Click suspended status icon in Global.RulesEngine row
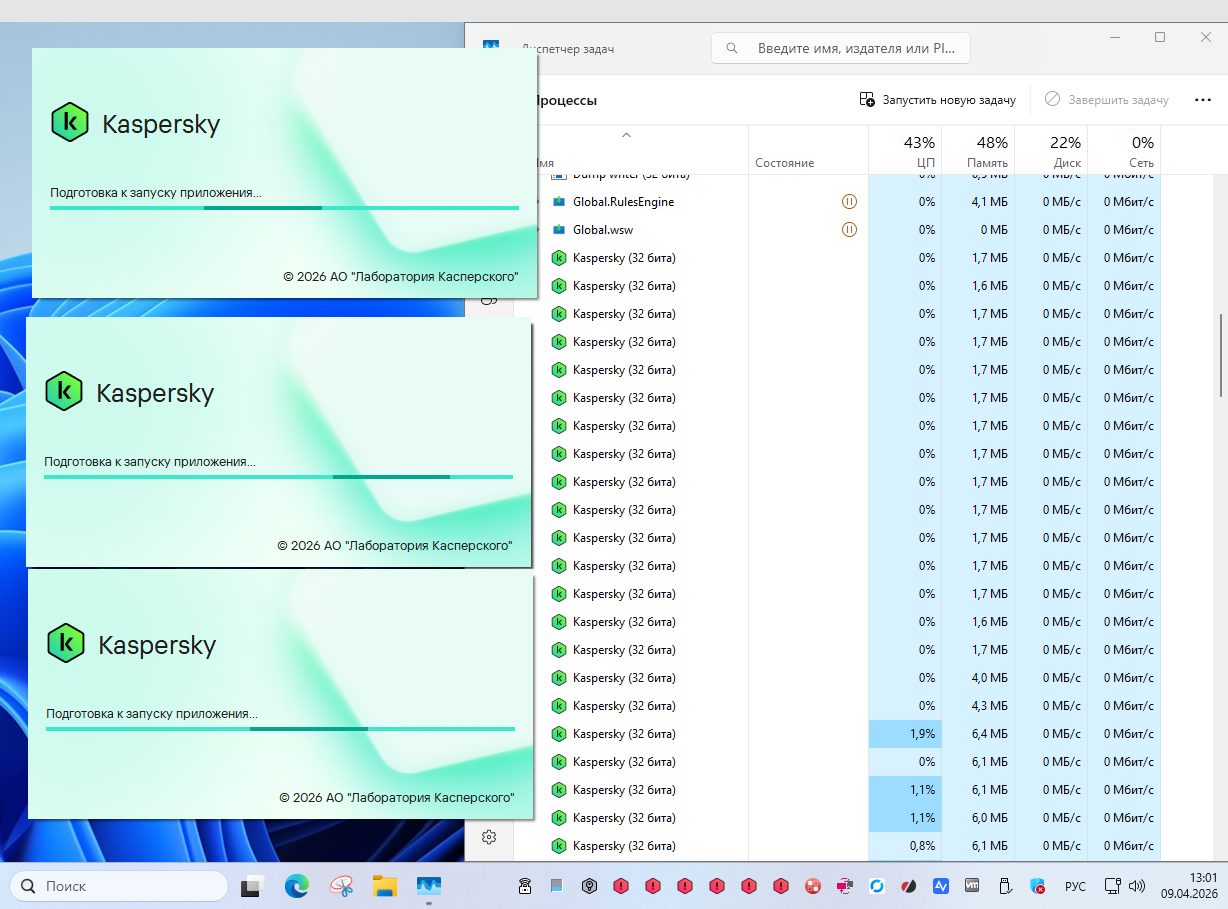Image resolution: width=1228 pixels, height=909 pixels. pyautogui.click(x=849, y=202)
